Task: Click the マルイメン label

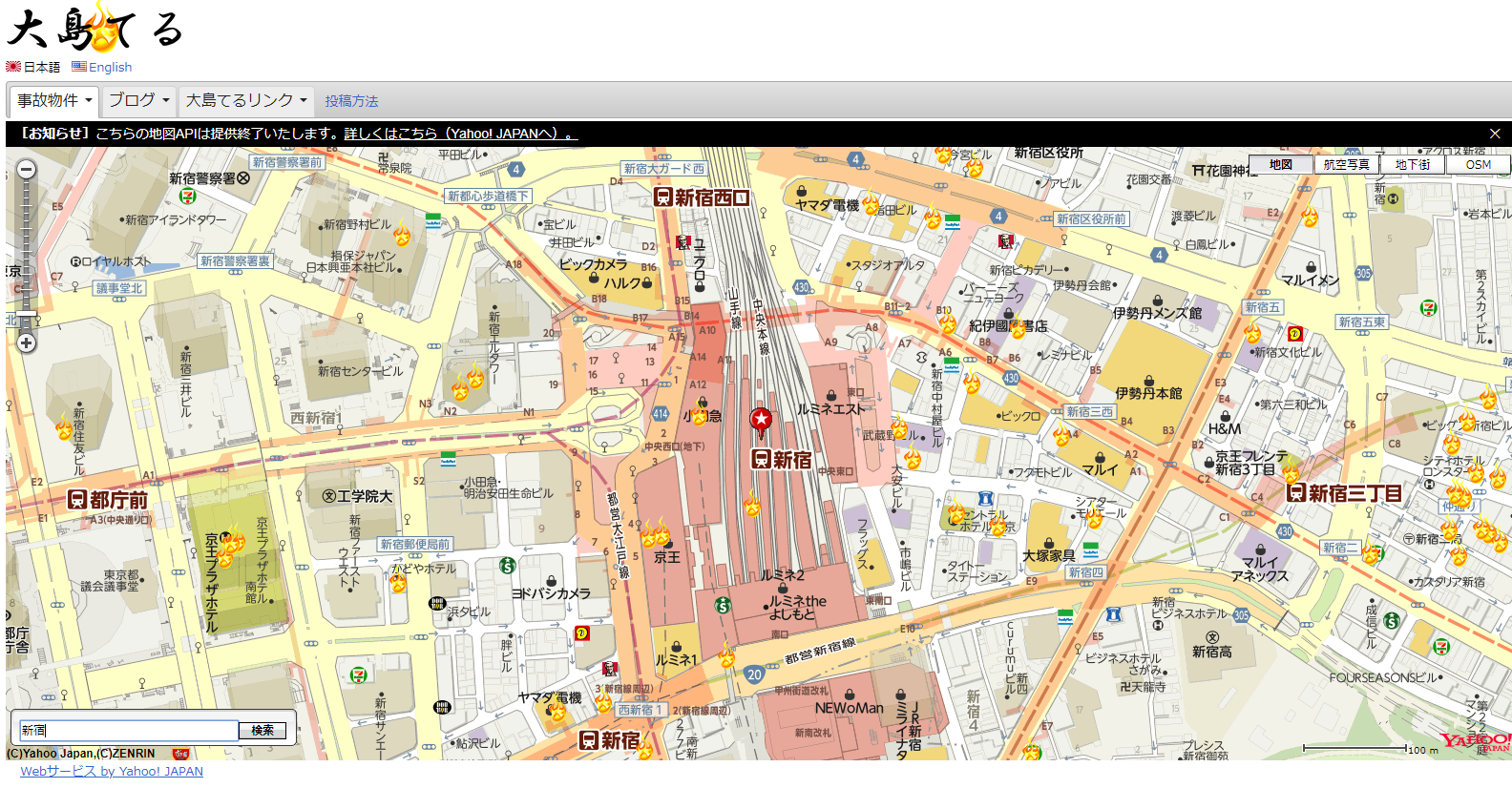Action: 1310,280
